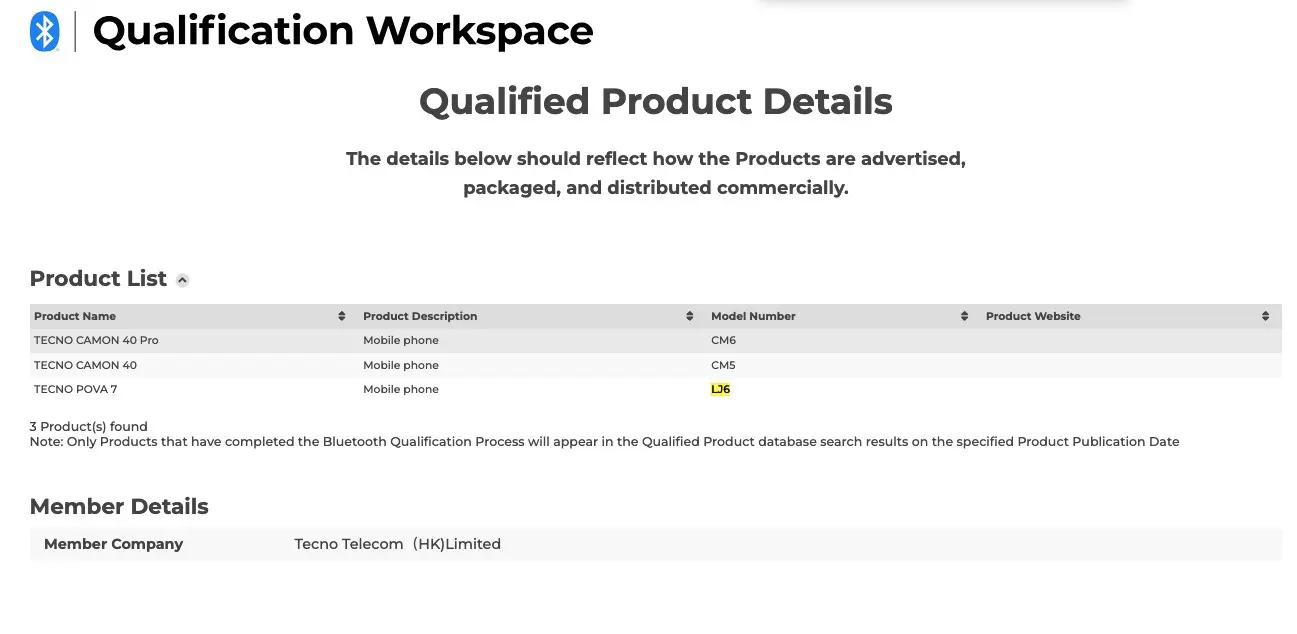The height and width of the screenshot is (634, 1297).
Task: Click Mobile phone description in TECNO POVA 7 row
Action: pyautogui.click(x=401, y=389)
